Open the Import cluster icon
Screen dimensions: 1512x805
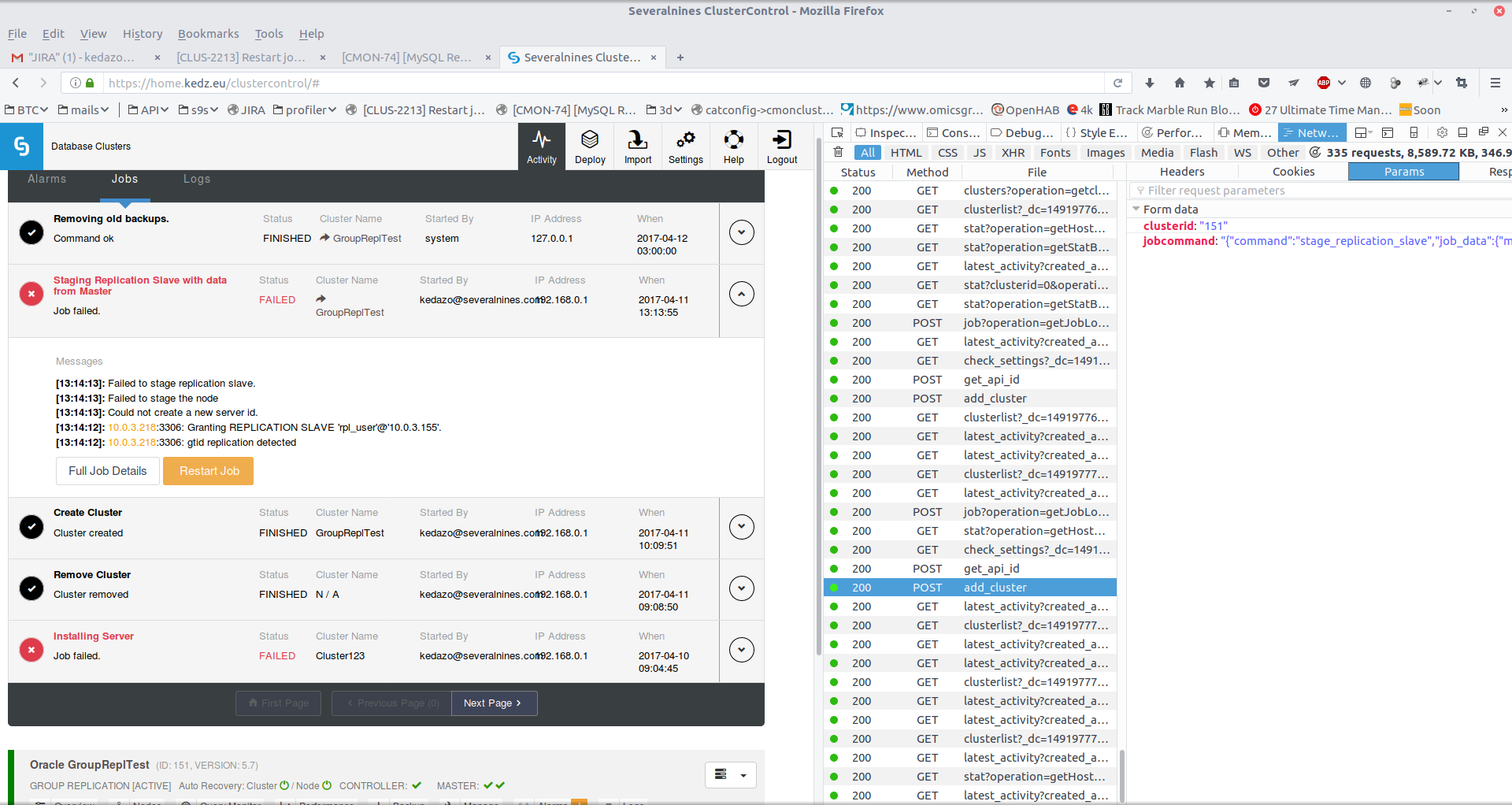point(637,147)
